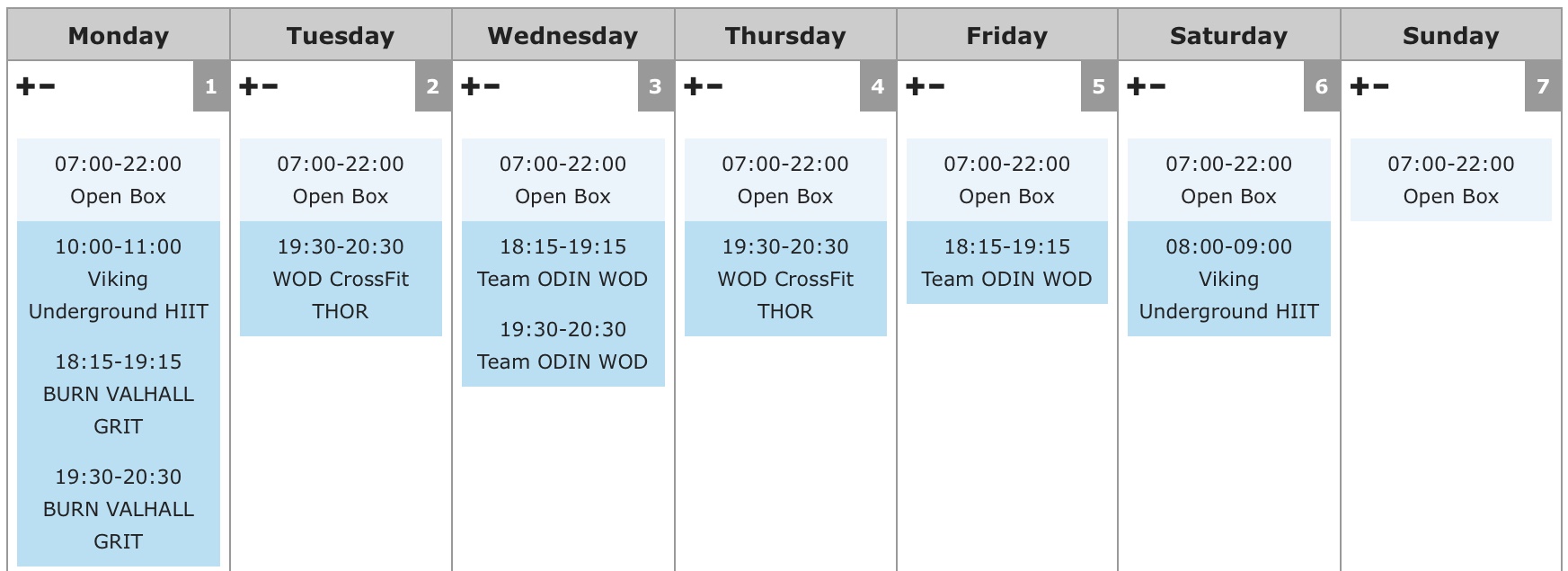Select the Saturday column header

pos(1228,35)
